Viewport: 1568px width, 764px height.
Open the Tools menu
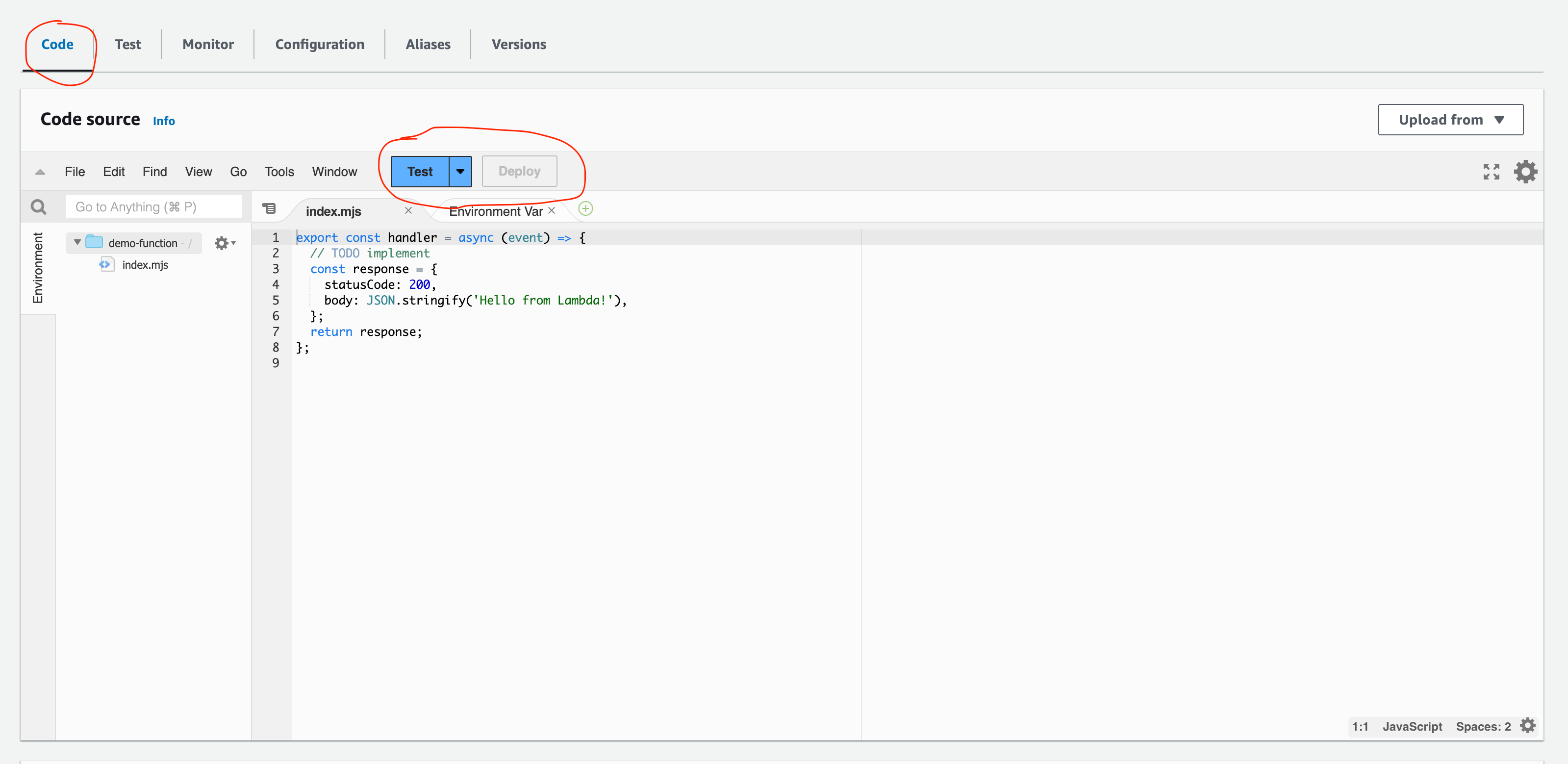tap(279, 172)
